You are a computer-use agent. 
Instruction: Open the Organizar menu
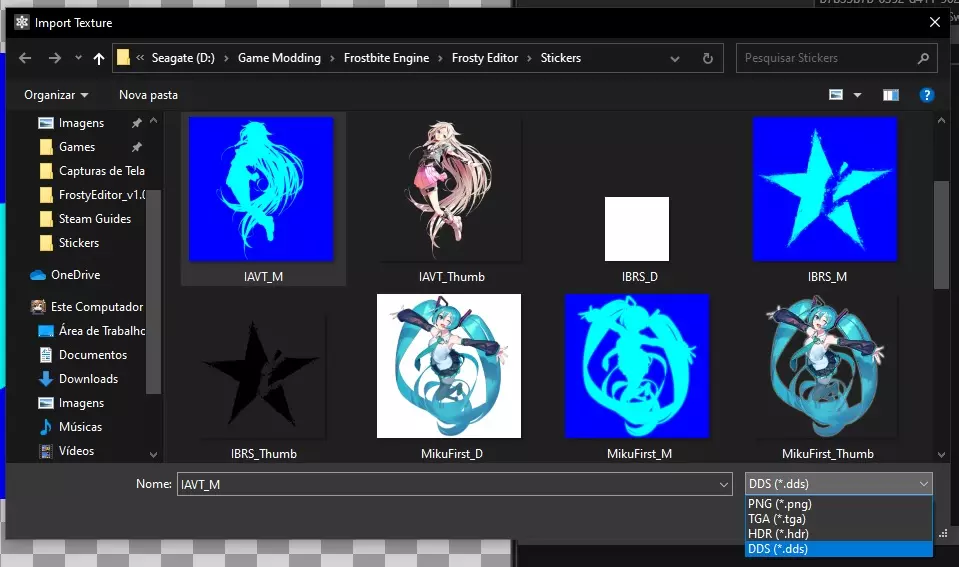[56, 95]
